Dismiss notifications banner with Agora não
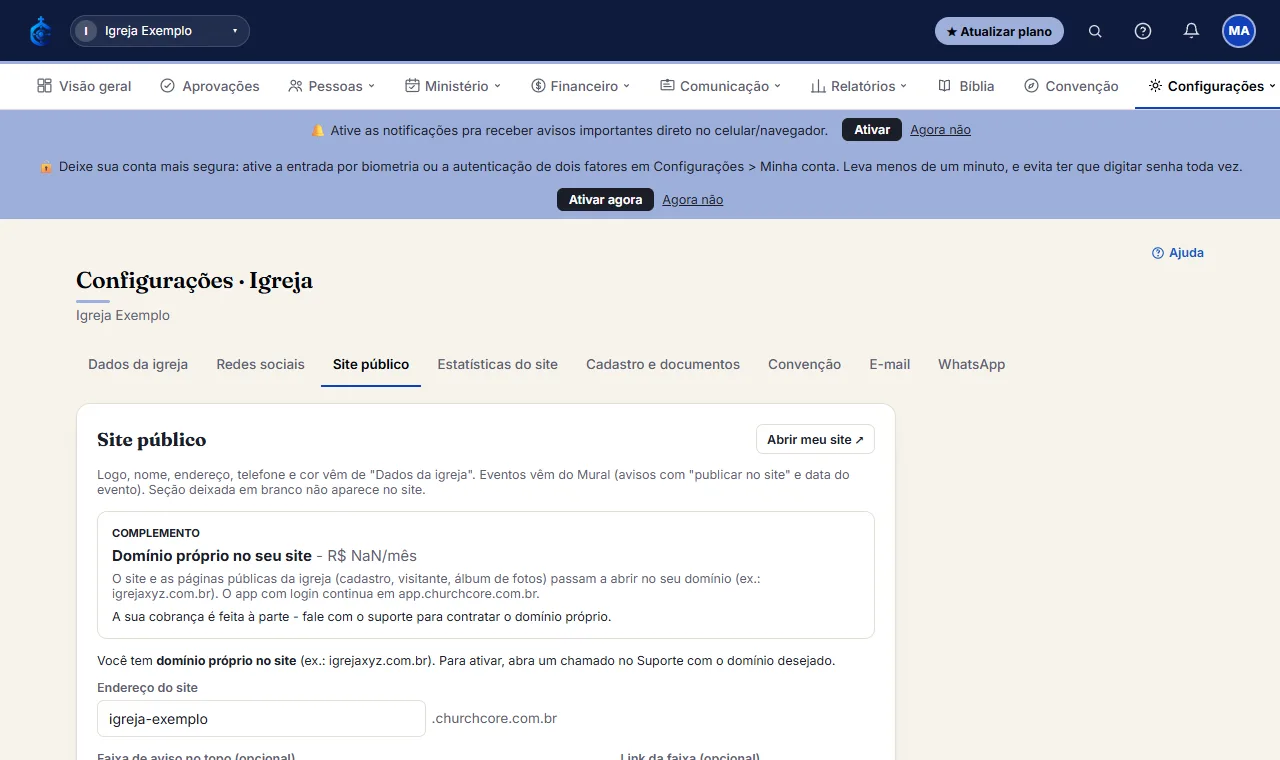Screen dimensions: 1280x760 (x=940, y=130)
